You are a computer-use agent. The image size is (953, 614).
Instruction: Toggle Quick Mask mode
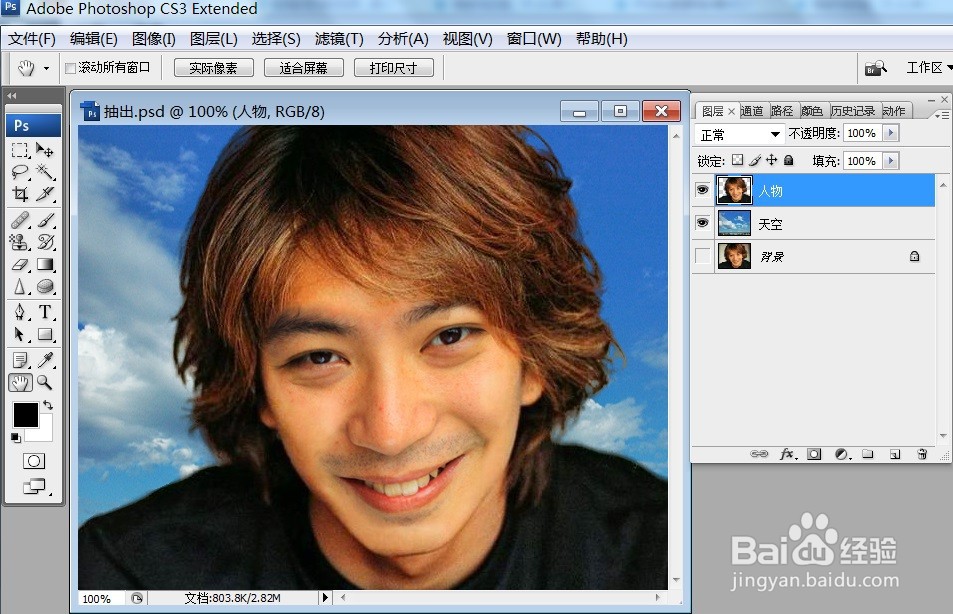tap(33, 461)
